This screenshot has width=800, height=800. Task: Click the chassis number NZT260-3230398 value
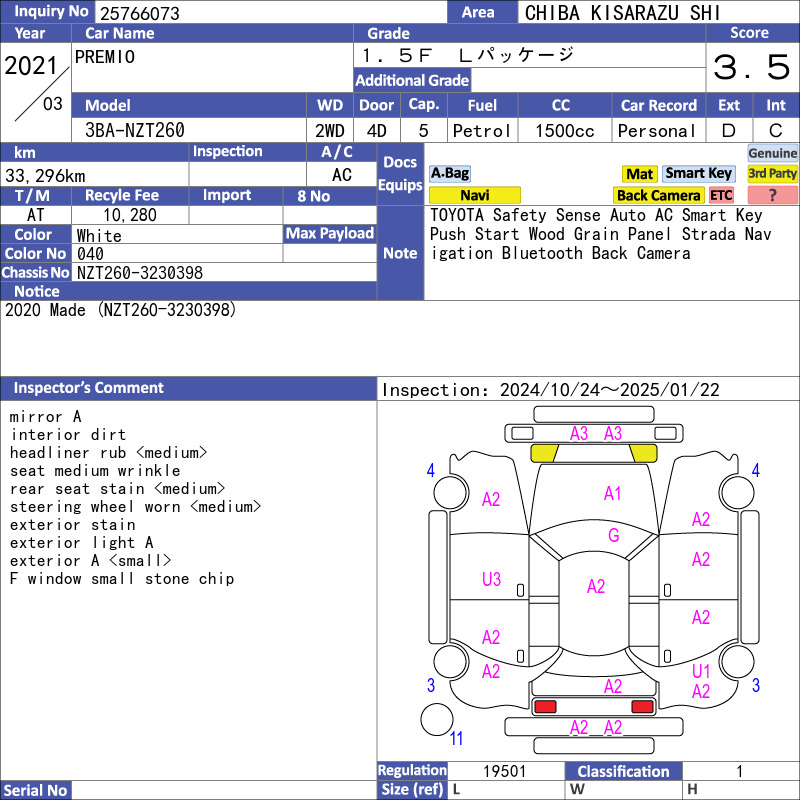(140, 272)
